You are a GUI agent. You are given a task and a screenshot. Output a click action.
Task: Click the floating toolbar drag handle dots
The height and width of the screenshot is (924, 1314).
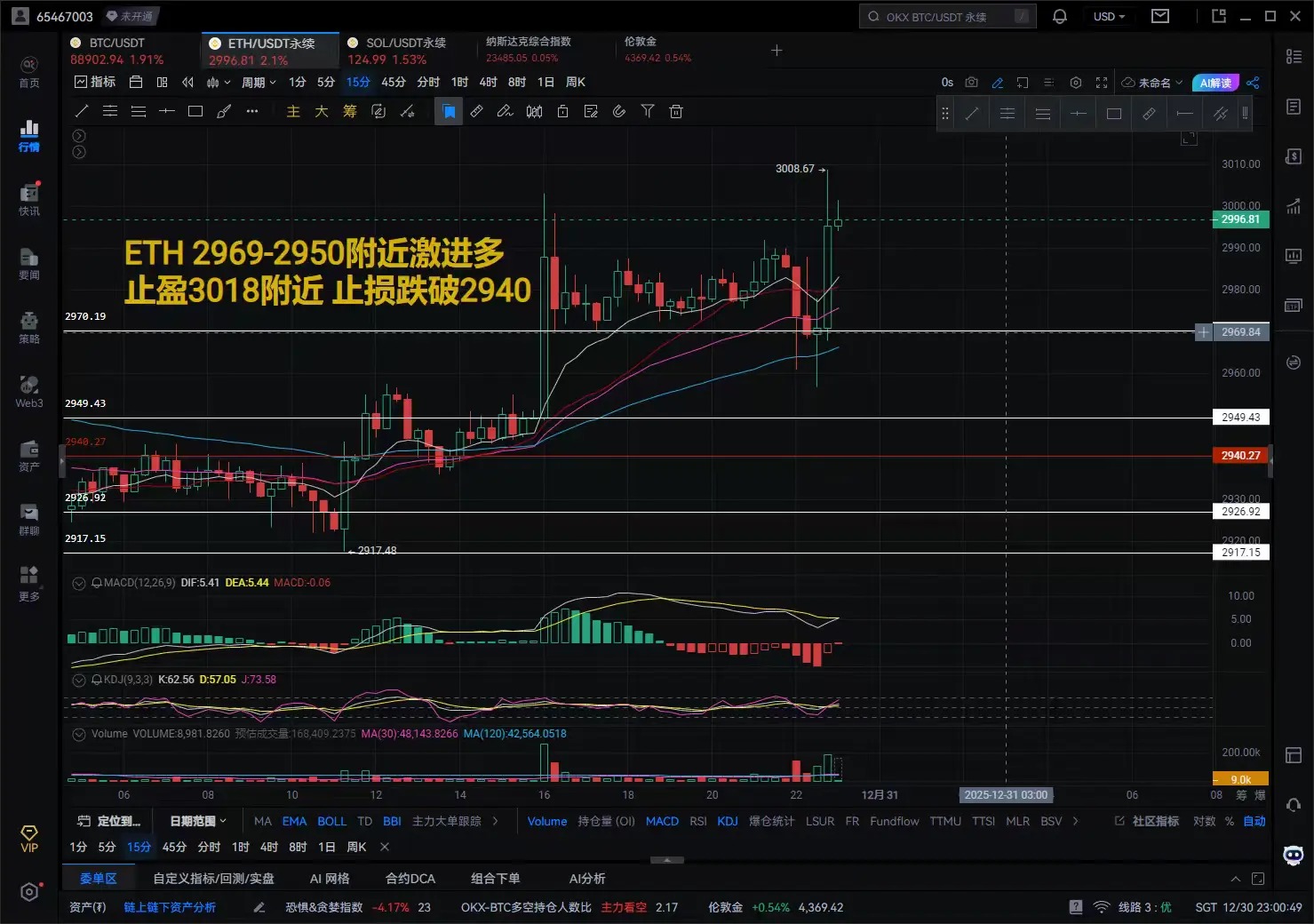[945, 114]
